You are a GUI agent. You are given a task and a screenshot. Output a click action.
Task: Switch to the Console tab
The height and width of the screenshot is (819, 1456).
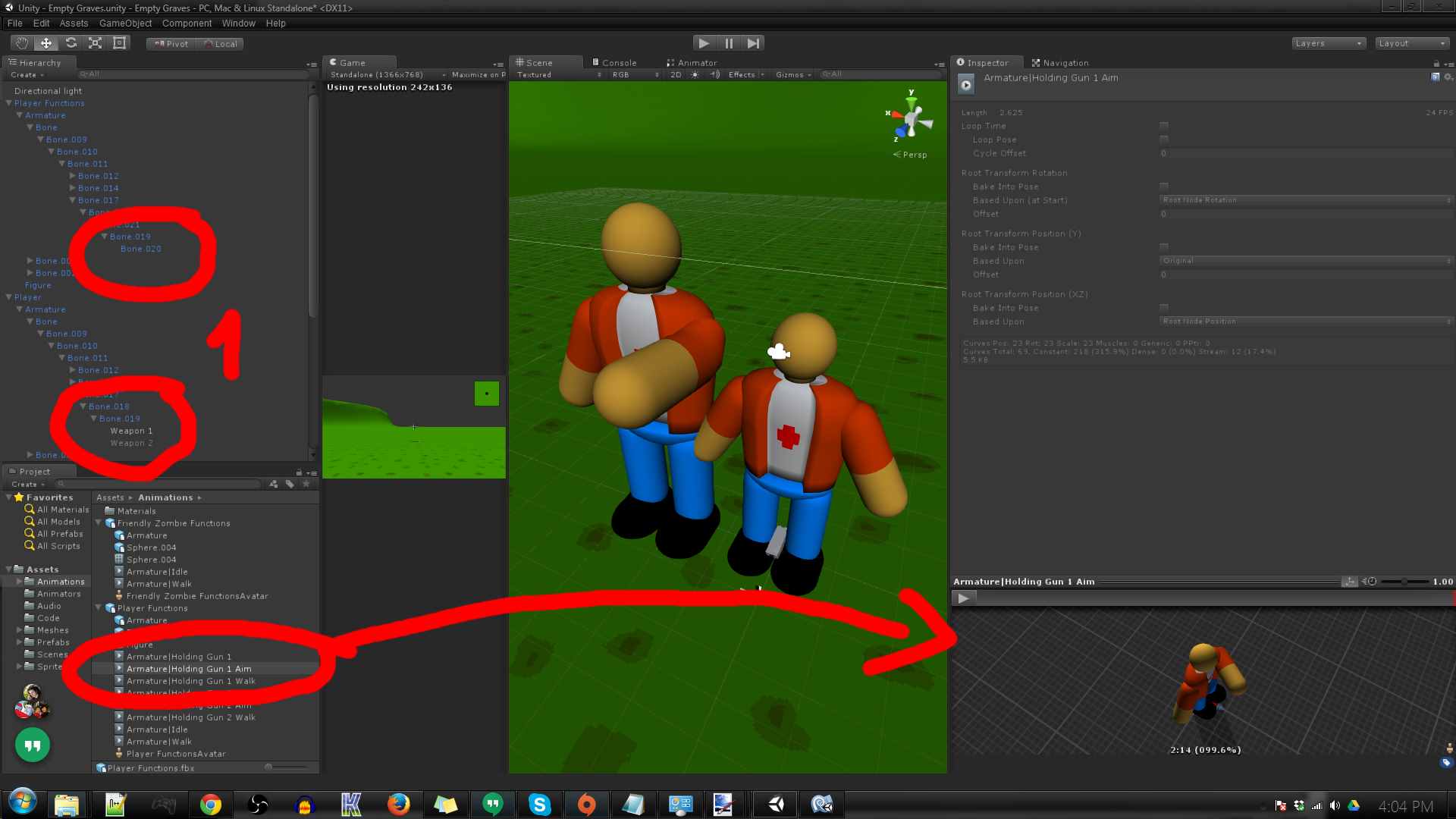pos(615,63)
